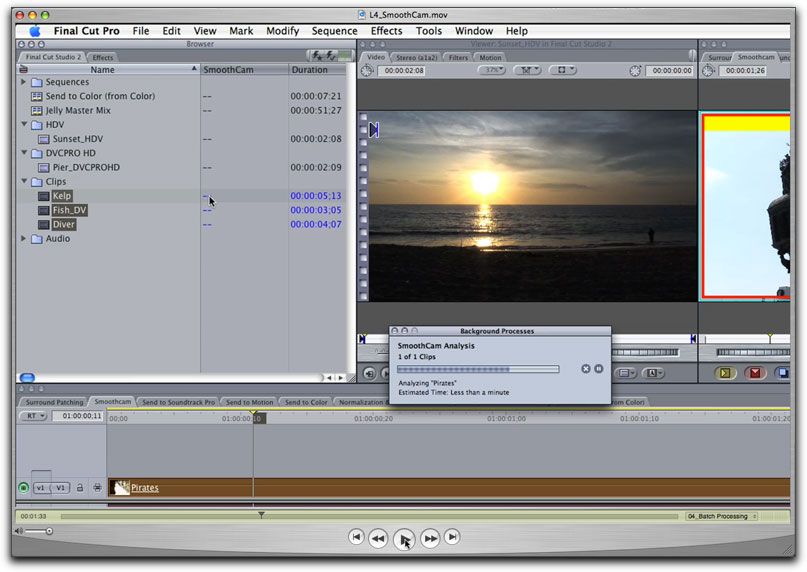807x572 pixels.
Task: Collapse the Clips bin
Action: pos(24,181)
